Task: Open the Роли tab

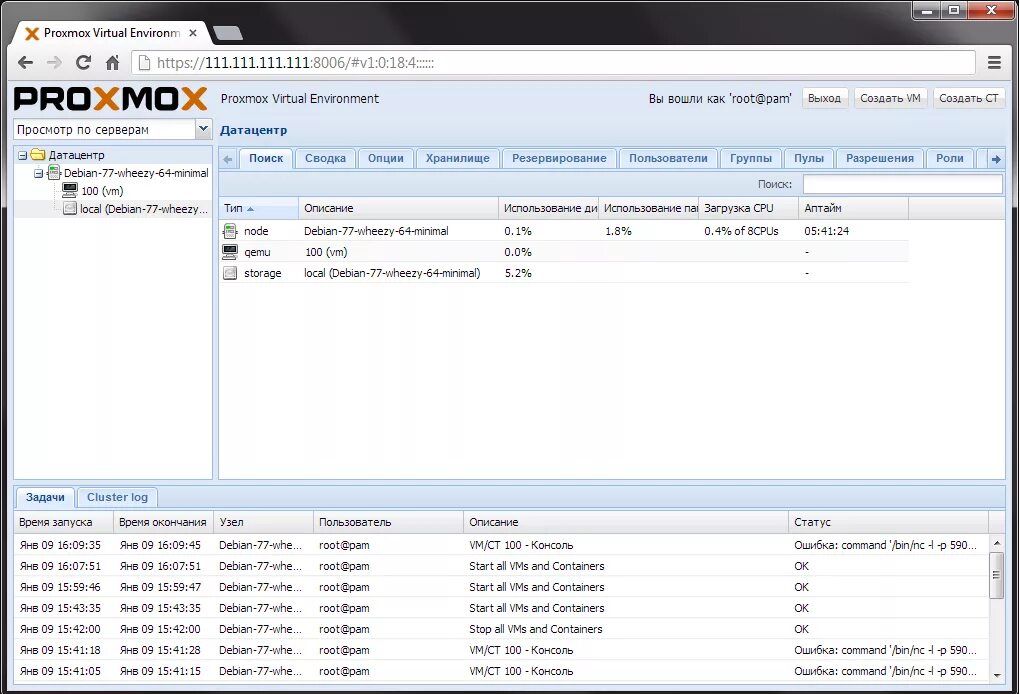Action: pos(950,158)
